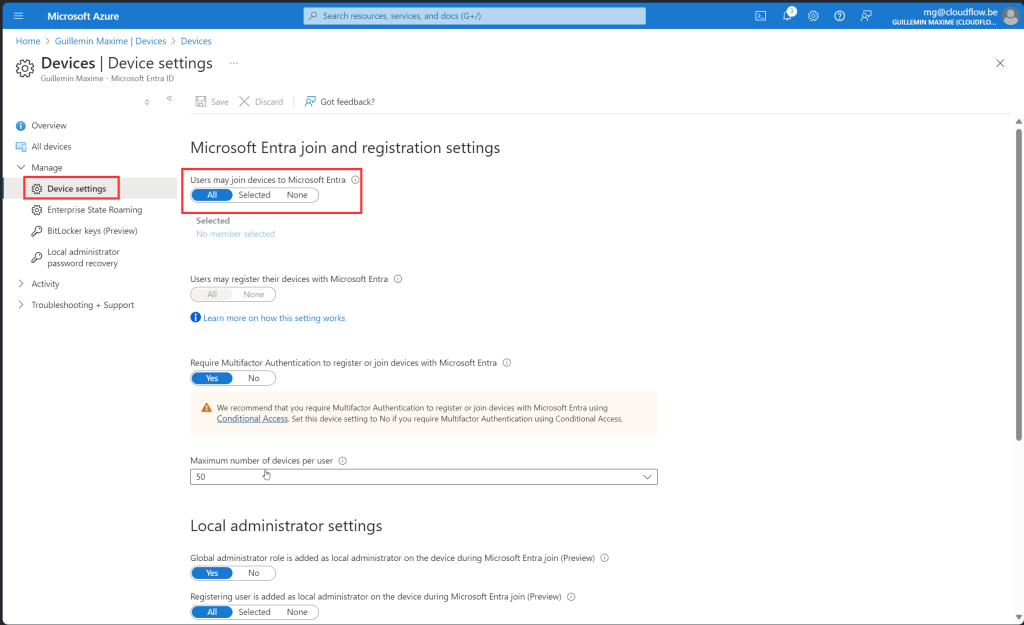Open more options ellipsis beside page title

click(234, 63)
